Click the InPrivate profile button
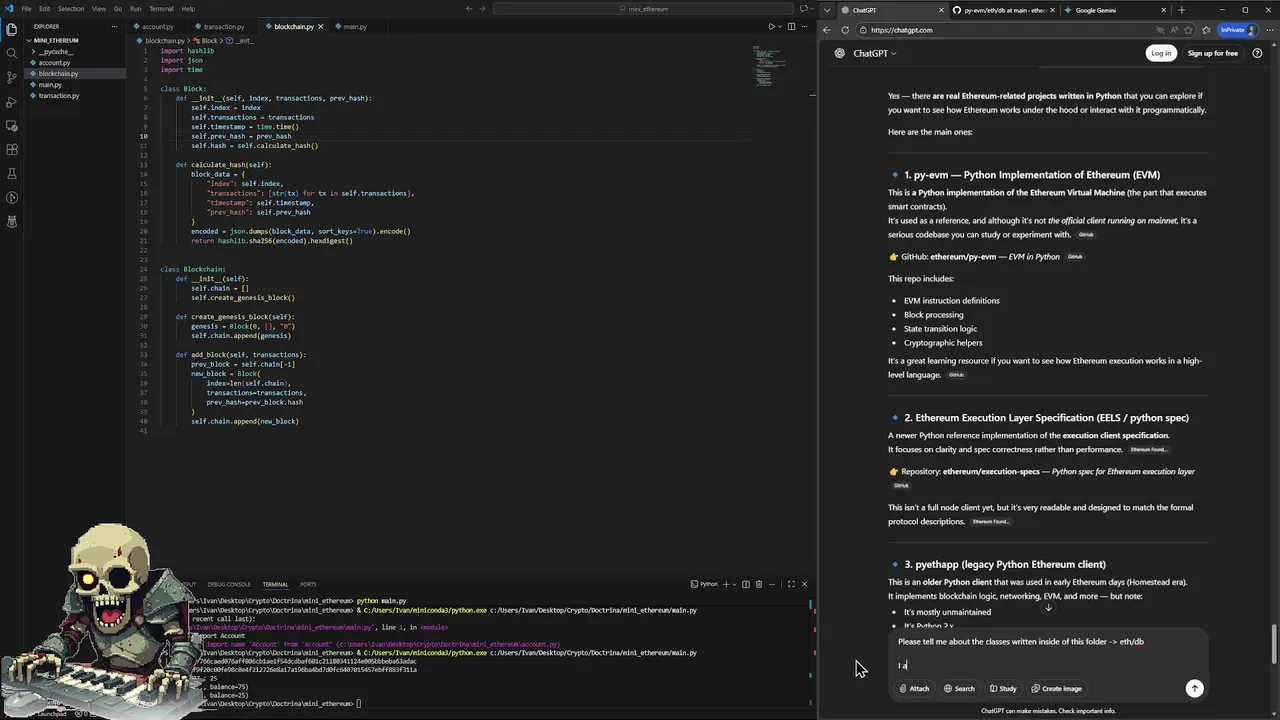 coord(1238,30)
